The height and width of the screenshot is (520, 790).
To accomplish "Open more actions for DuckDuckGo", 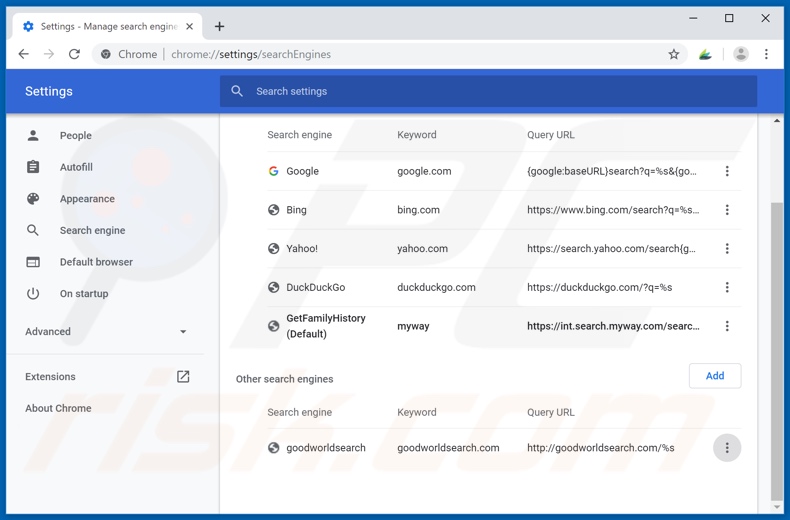I will point(727,287).
